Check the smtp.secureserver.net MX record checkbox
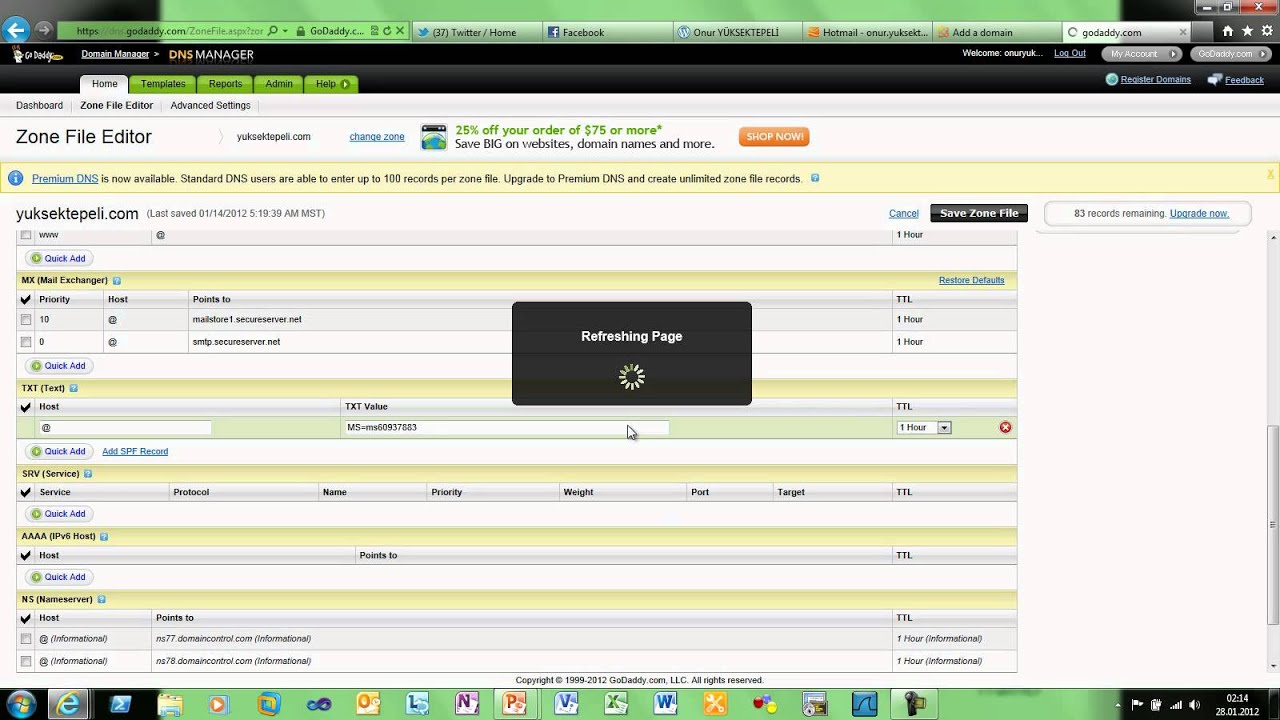The height and width of the screenshot is (720, 1280). [26, 342]
